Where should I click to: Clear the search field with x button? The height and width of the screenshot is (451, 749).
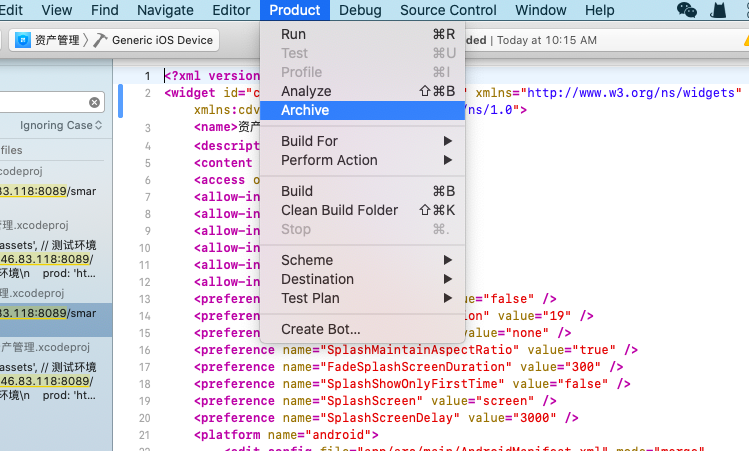click(95, 102)
